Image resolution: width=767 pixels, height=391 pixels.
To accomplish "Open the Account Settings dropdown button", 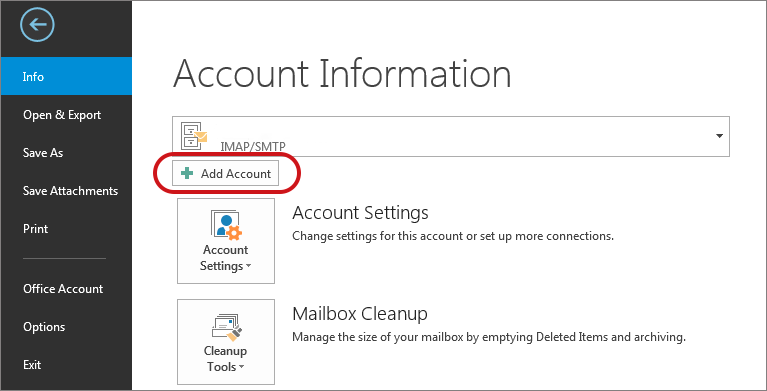I will tap(226, 241).
